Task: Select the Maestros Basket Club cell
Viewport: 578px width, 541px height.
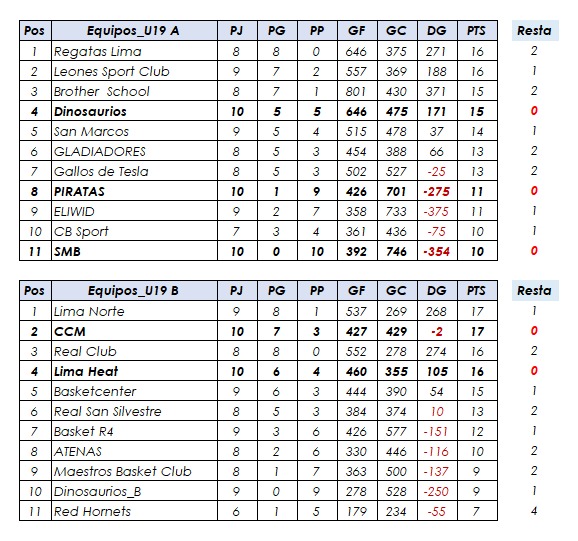Action: point(135,471)
